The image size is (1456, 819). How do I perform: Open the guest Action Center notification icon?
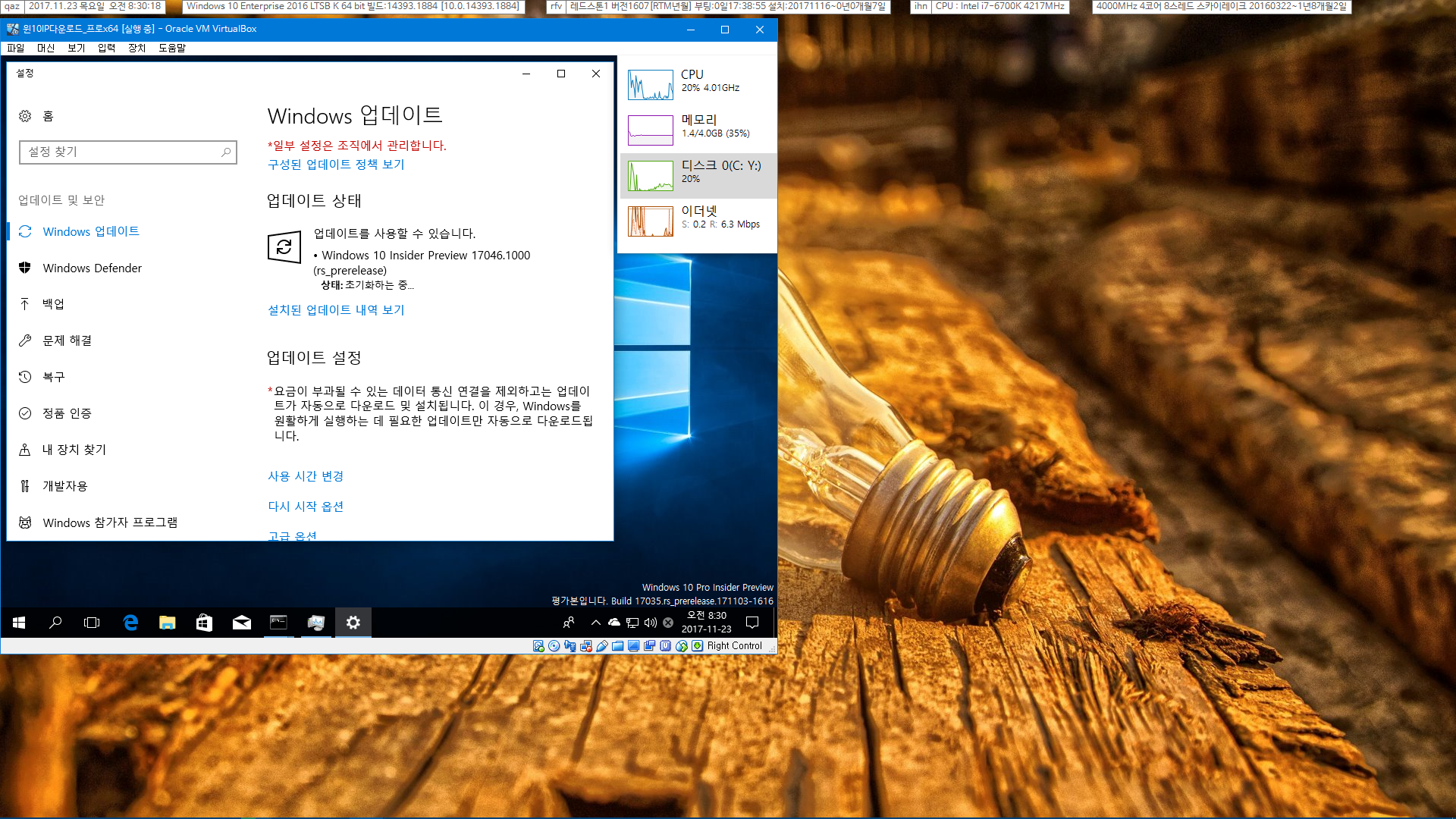point(752,623)
